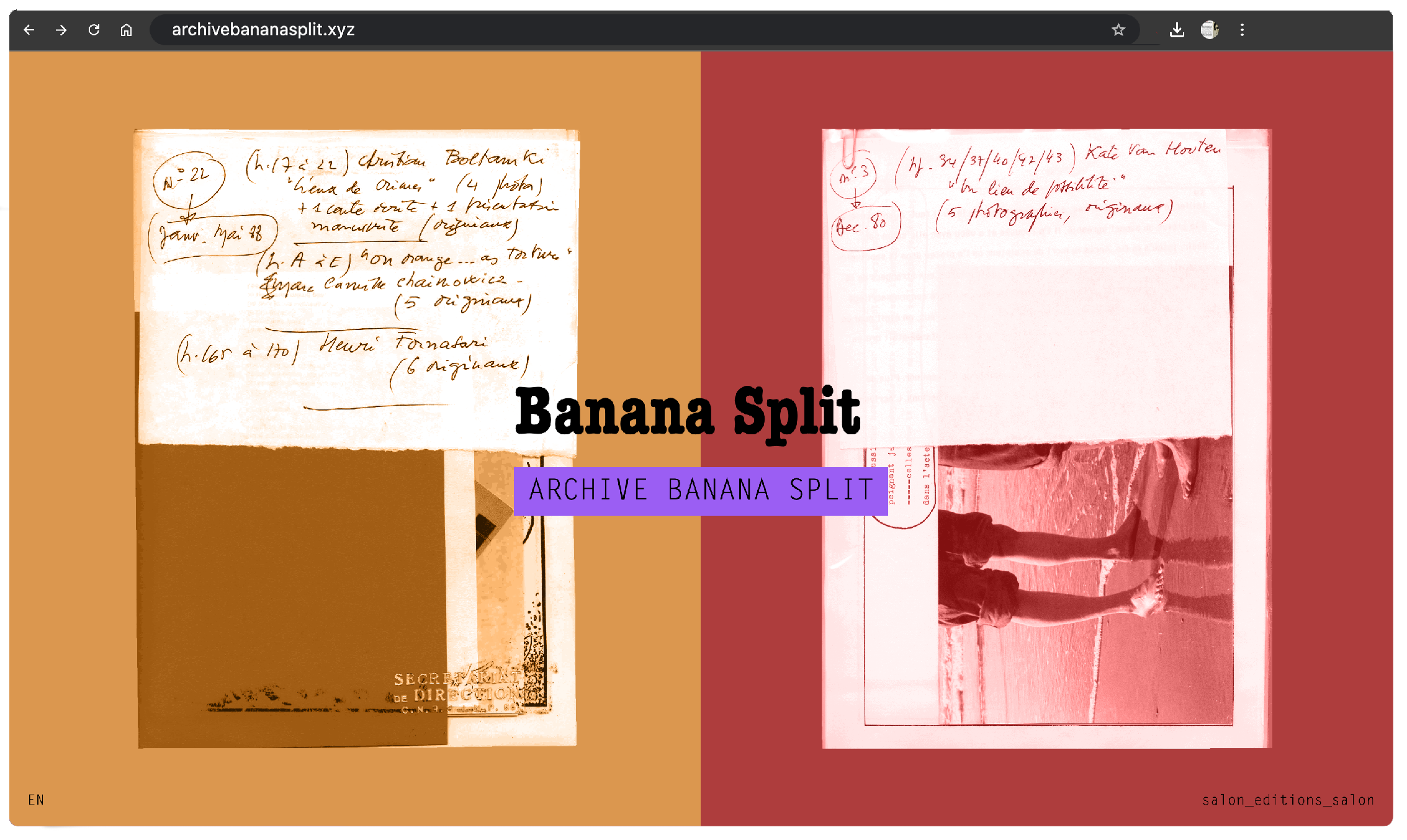This screenshot has width=1407, height=840.
Task: Focus the address bar showing archivebananasplit.xyz
Action: (x=644, y=30)
